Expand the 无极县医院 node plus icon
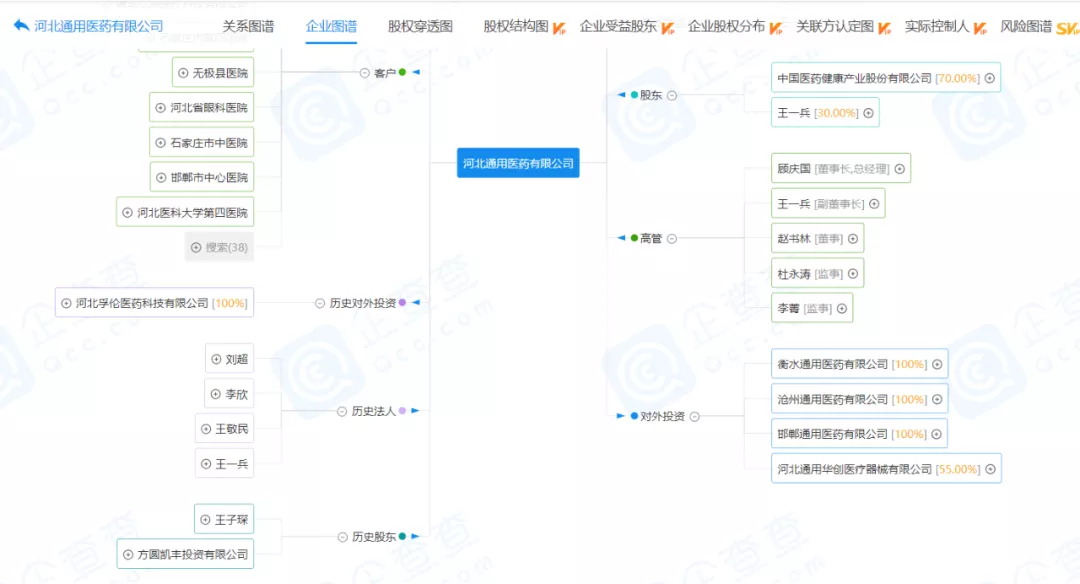The height and width of the screenshot is (584, 1080). 183,73
